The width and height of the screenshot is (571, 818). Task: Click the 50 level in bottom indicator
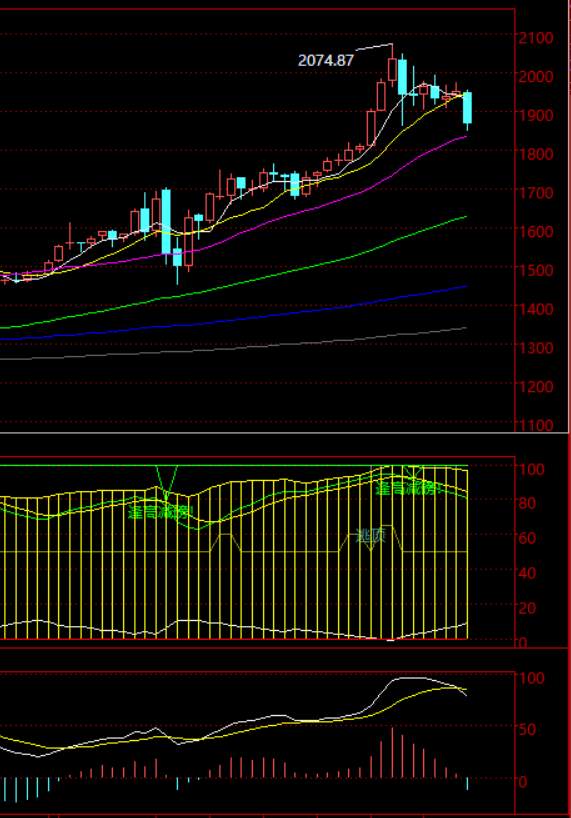pos(527,729)
